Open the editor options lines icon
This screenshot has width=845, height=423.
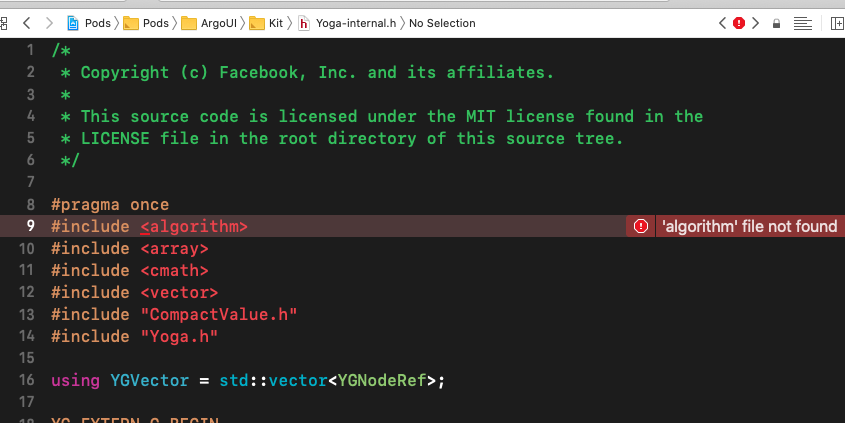click(804, 22)
